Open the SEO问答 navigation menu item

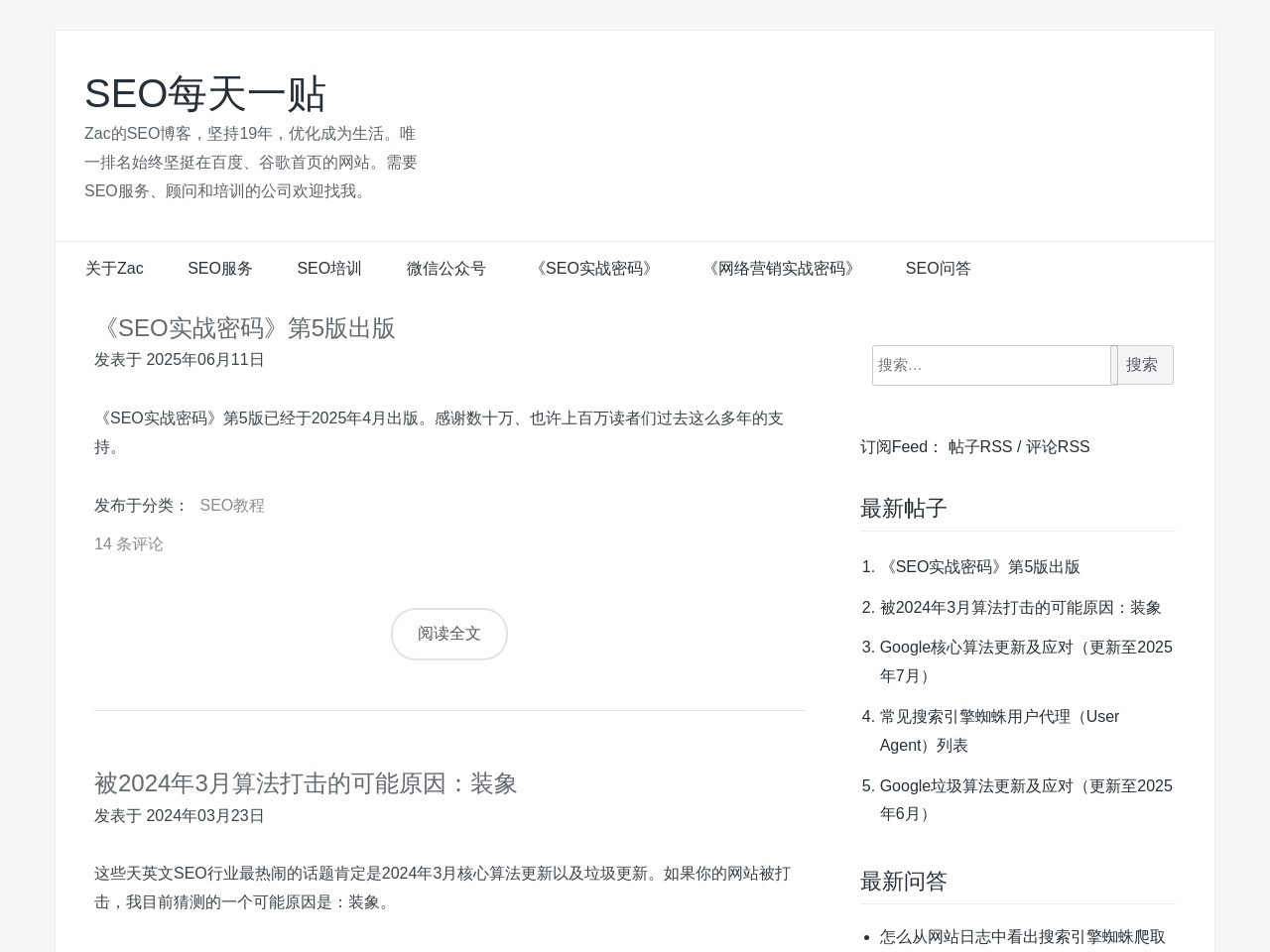[937, 269]
